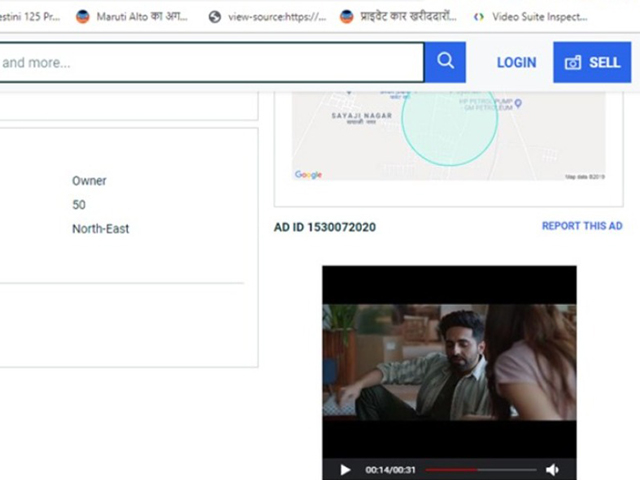The height and width of the screenshot is (480, 640).
Task: Mute the video using speaker icon
Action: [553, 469]
